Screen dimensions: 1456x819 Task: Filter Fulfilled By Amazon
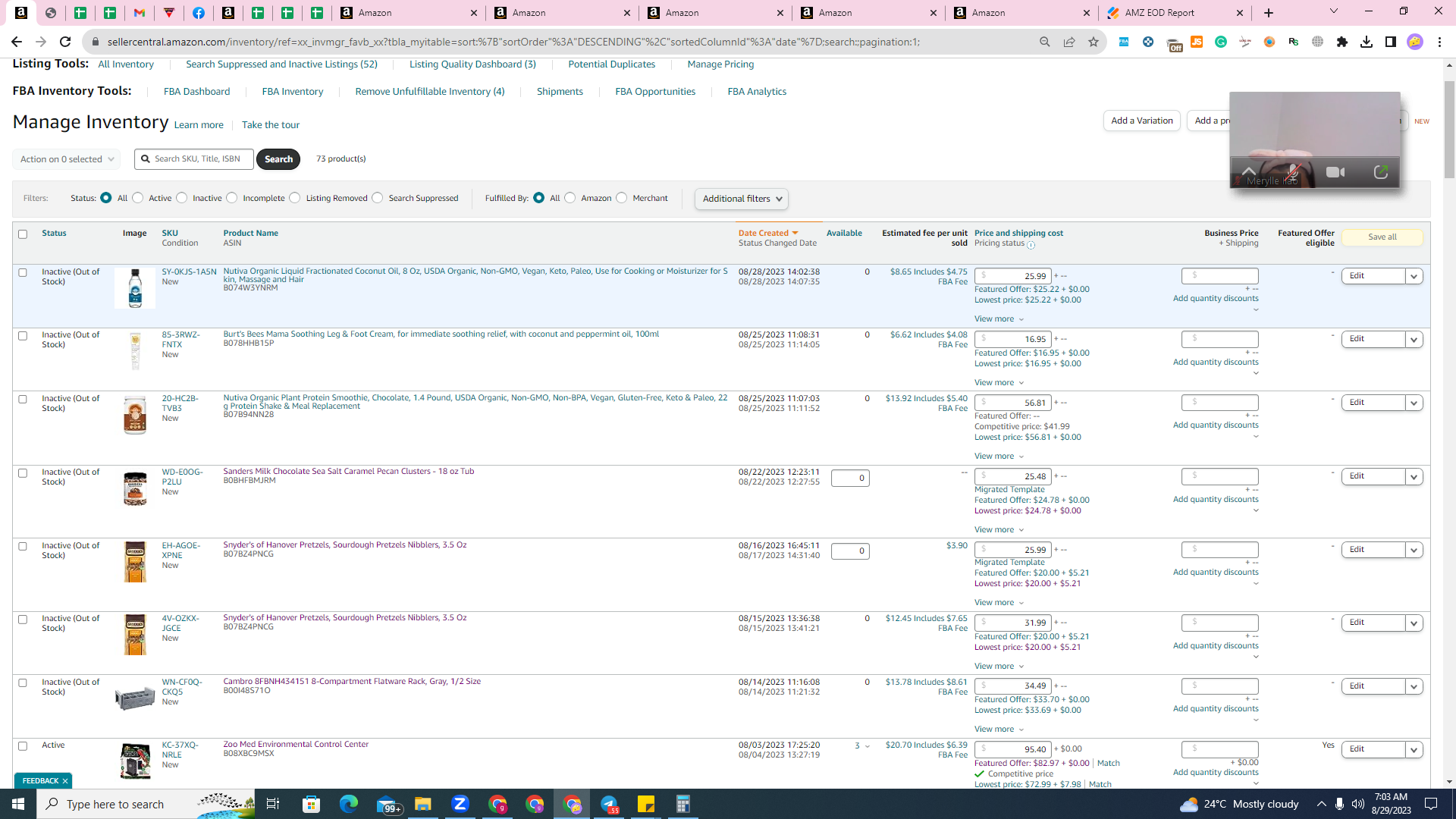(x=570, y=198)
